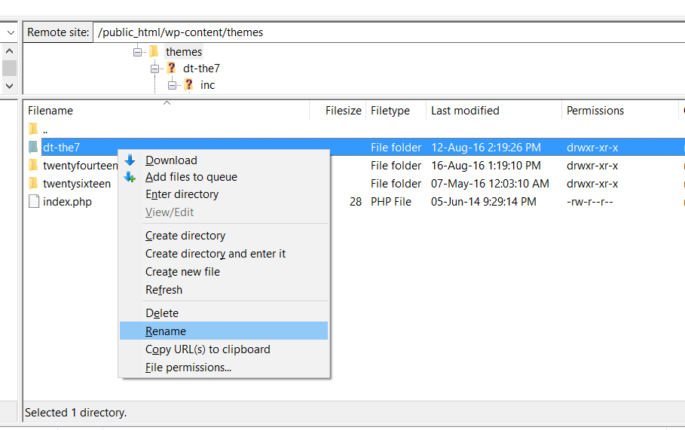The width and height of the screenshot is (685, 430).
Task: Select Delete in the context menu
Action: click(162, 313)
